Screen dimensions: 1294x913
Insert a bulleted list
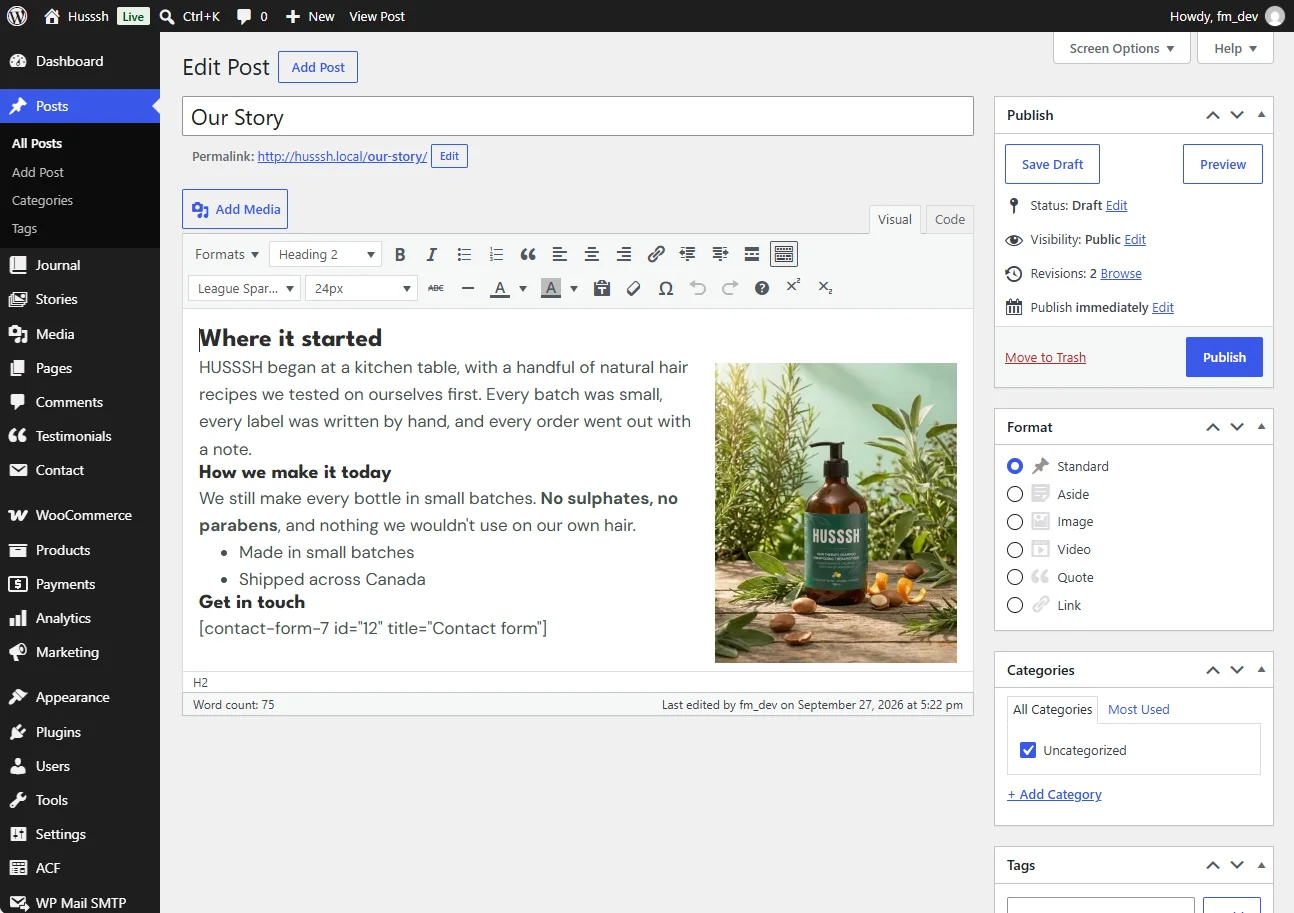(464, 255)
